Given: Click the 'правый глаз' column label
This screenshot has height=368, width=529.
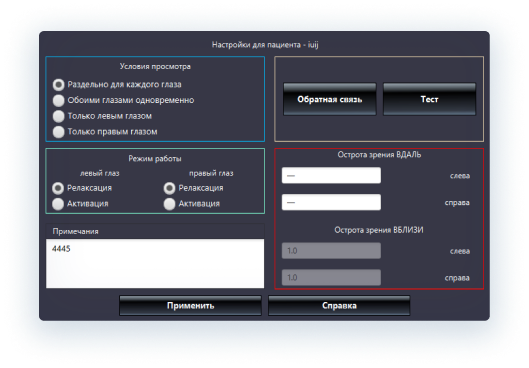Looking at the screenshot, I should 211,173.
